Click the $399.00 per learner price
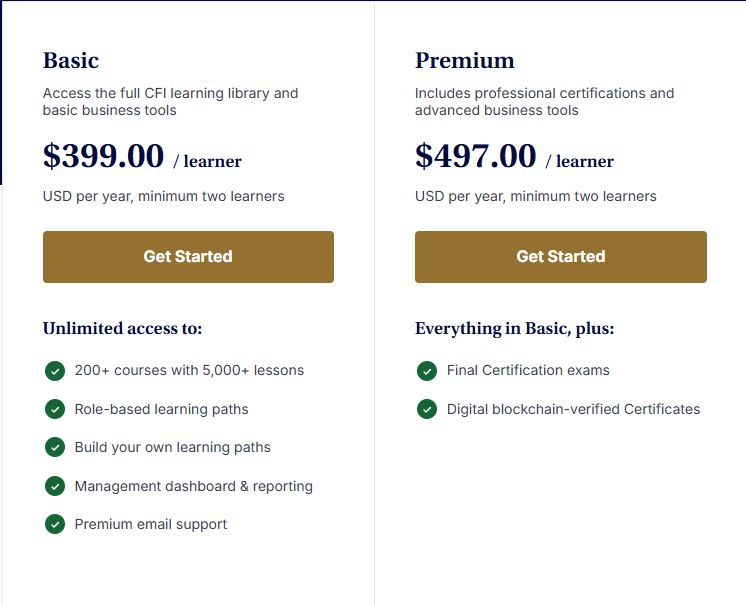 (x=142, y=156)
